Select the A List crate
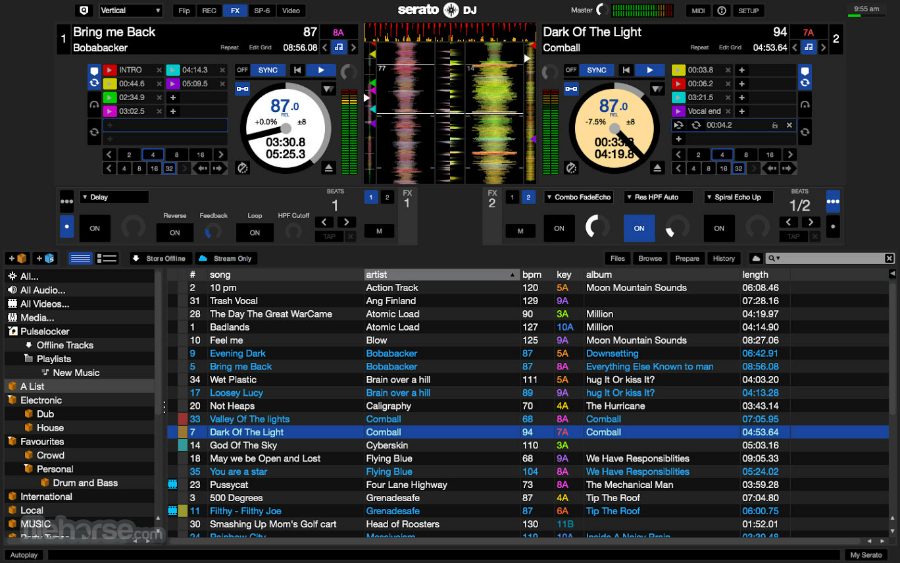This screenshot has height=563, width=900. [79, 386]
